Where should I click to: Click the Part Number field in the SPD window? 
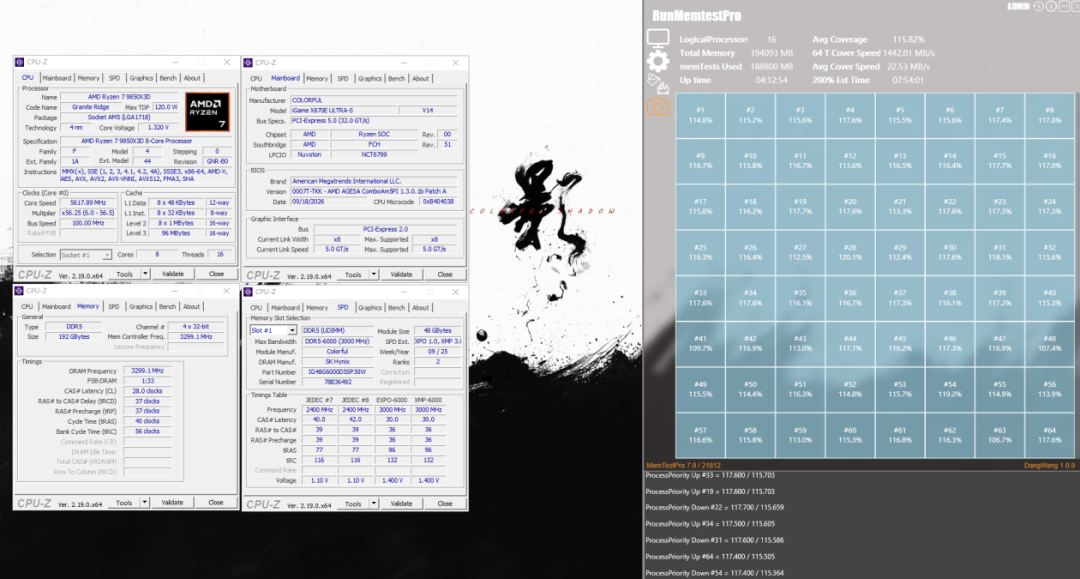tap(338, 372)
